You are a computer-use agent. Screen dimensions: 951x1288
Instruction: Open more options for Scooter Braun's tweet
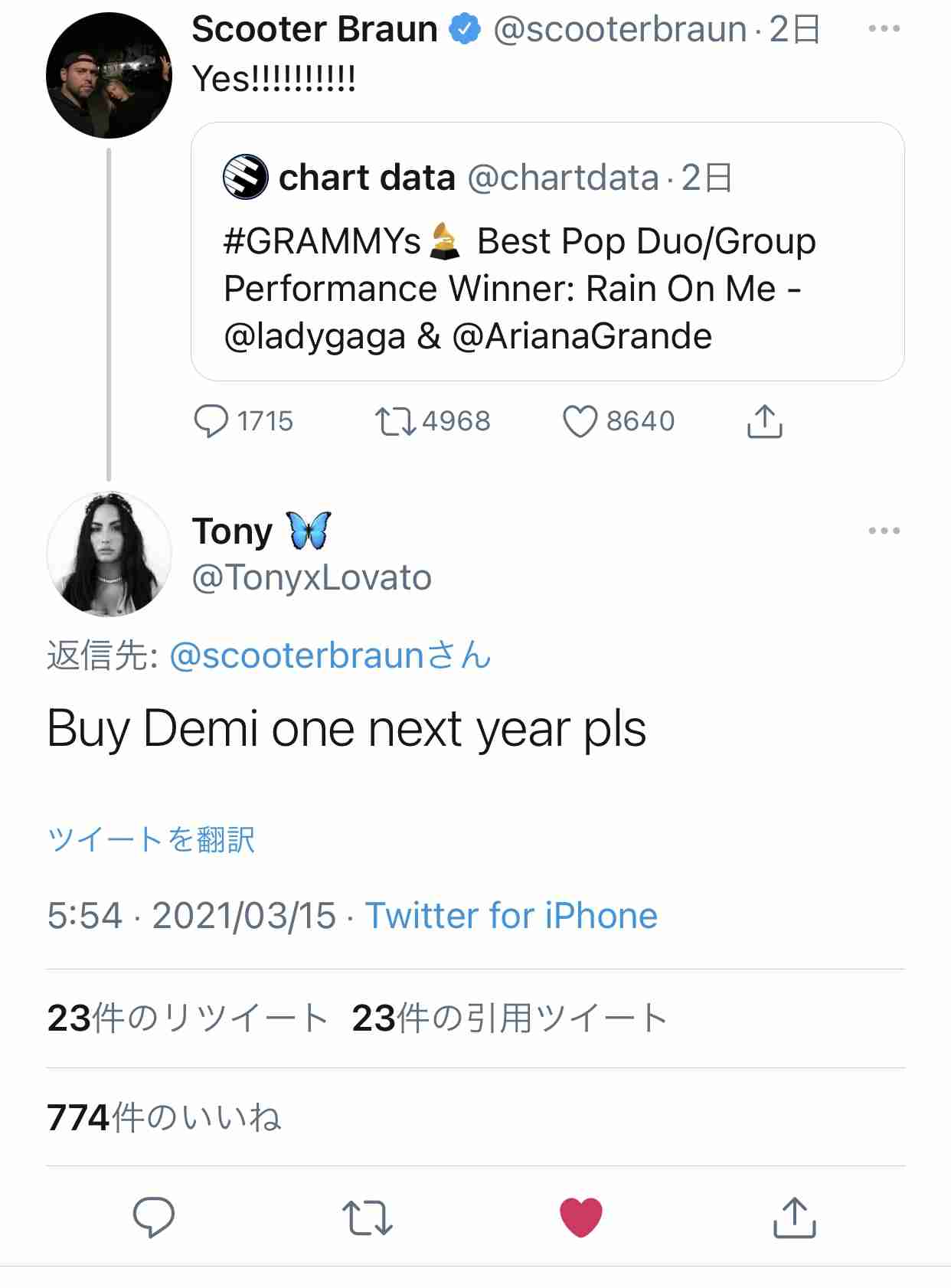pos(884,29)
